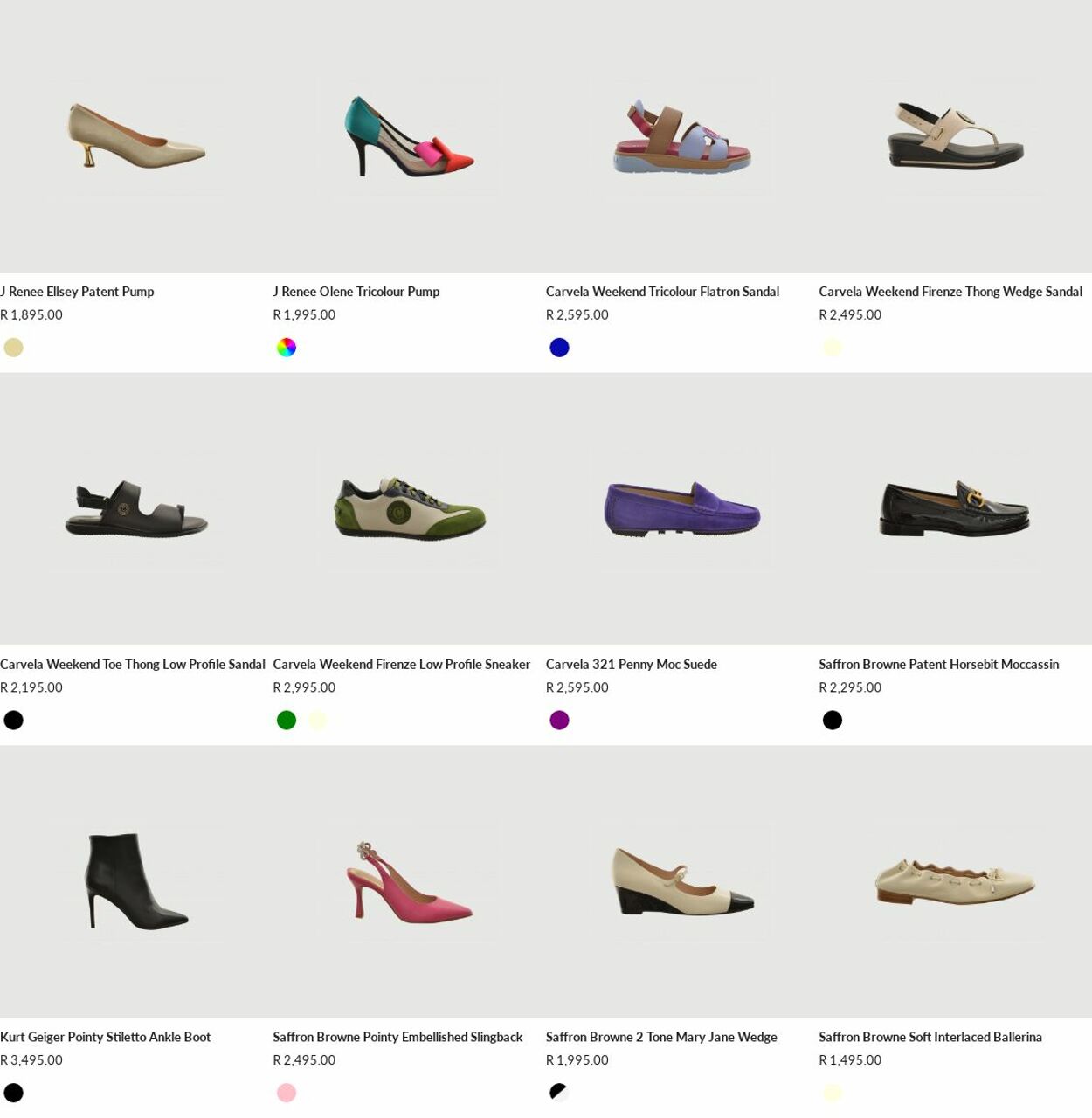Select the multicolour swatch for Olene Tricolour Pump

[x=287, y=348]
